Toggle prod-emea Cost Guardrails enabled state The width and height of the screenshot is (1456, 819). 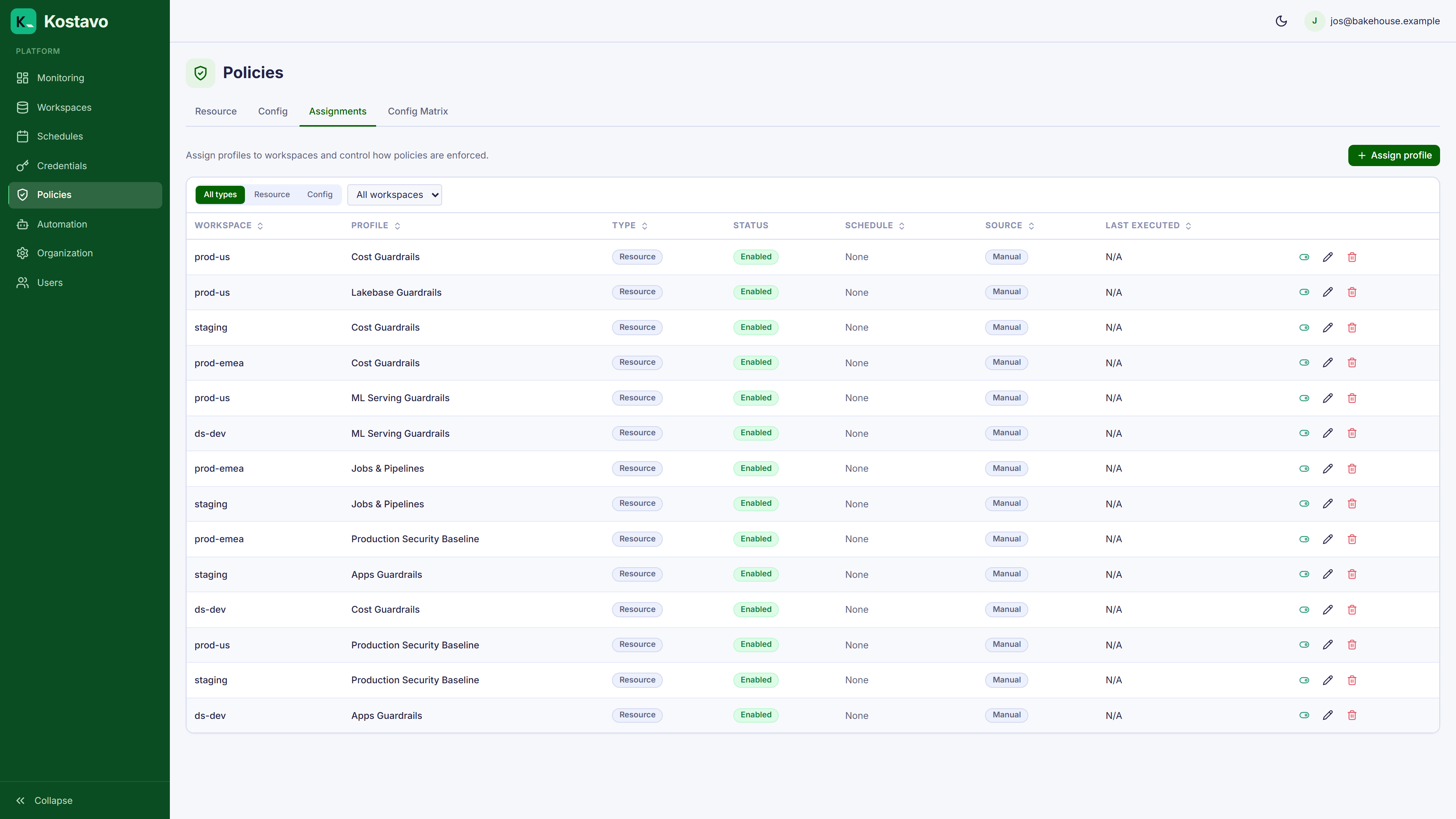[x=1304, y=363]
